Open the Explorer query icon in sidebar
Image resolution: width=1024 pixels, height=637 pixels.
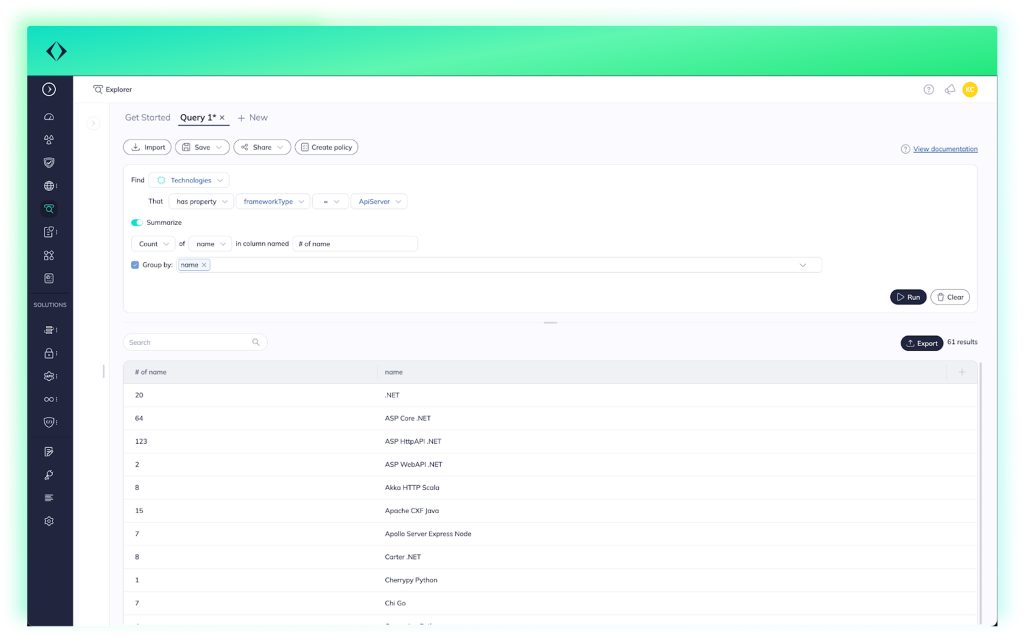pos(49,209)
